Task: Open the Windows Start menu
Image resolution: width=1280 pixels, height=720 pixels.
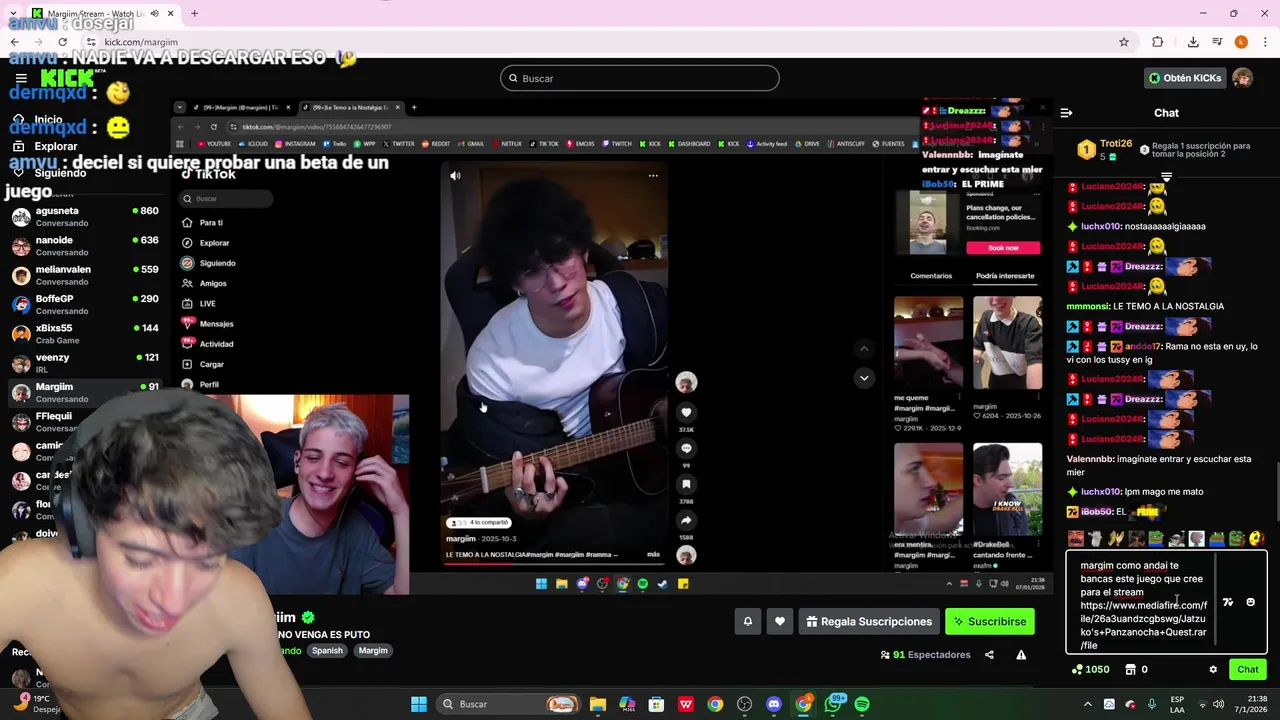Action: (419, 704)
